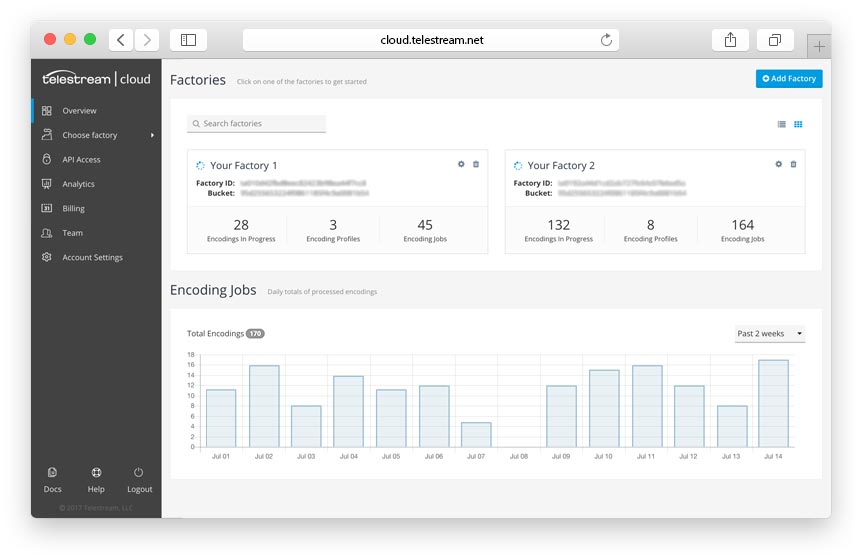Delete Your Factory 2 with trash icon
This screenshot has width=862, height=555.
tap(793, 164)
